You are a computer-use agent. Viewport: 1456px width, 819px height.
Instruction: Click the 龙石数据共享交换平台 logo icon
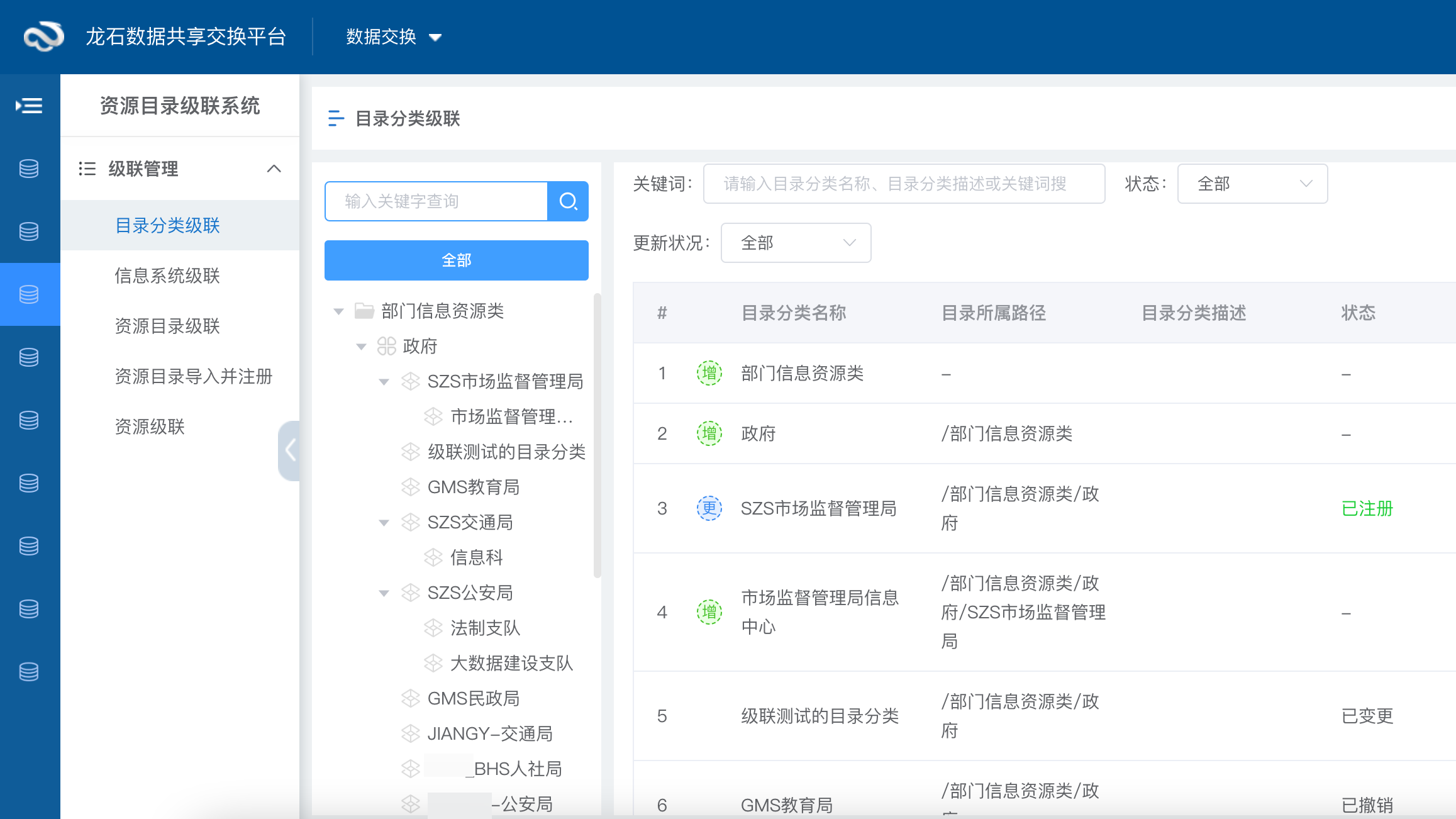coord(42,36)
